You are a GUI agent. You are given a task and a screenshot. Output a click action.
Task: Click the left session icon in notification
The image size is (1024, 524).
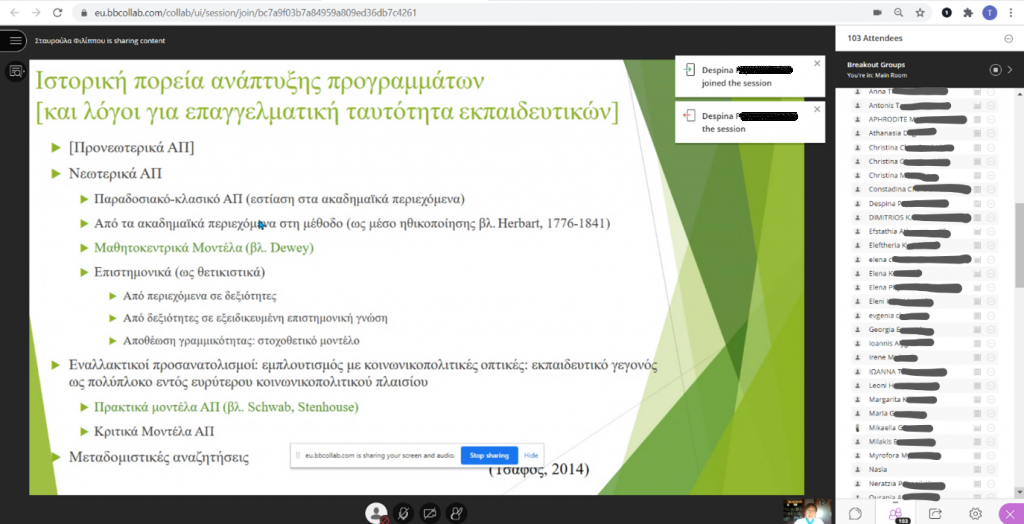coord(688,116)
